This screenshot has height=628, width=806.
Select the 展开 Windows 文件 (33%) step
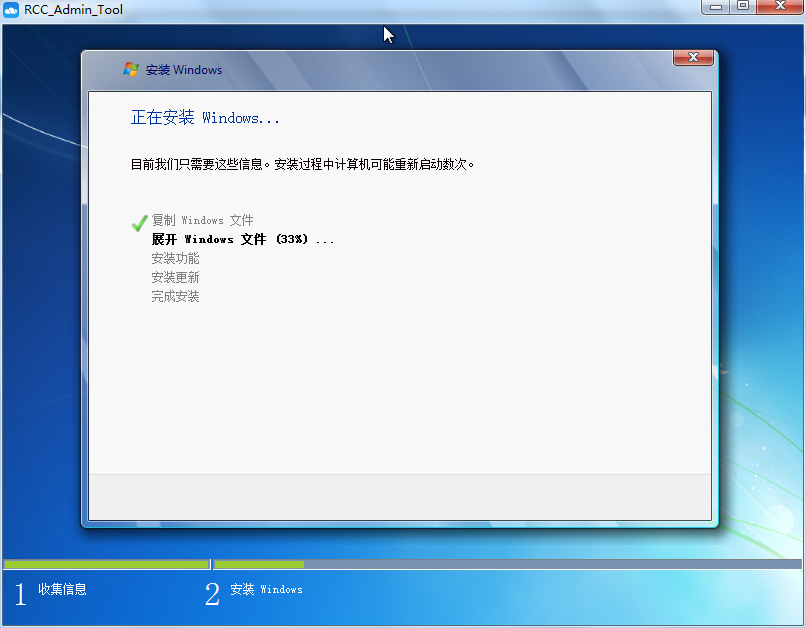tap(242, 239)
